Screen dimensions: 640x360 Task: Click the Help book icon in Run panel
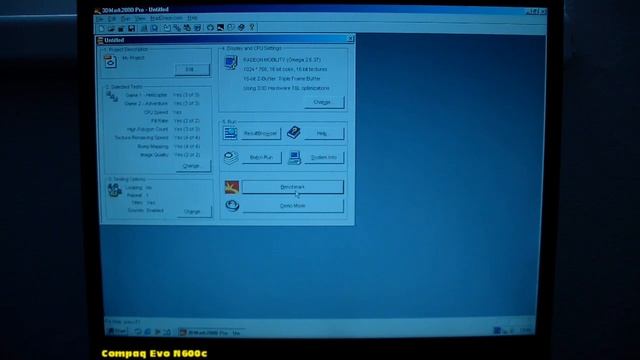tap(293, 133)
